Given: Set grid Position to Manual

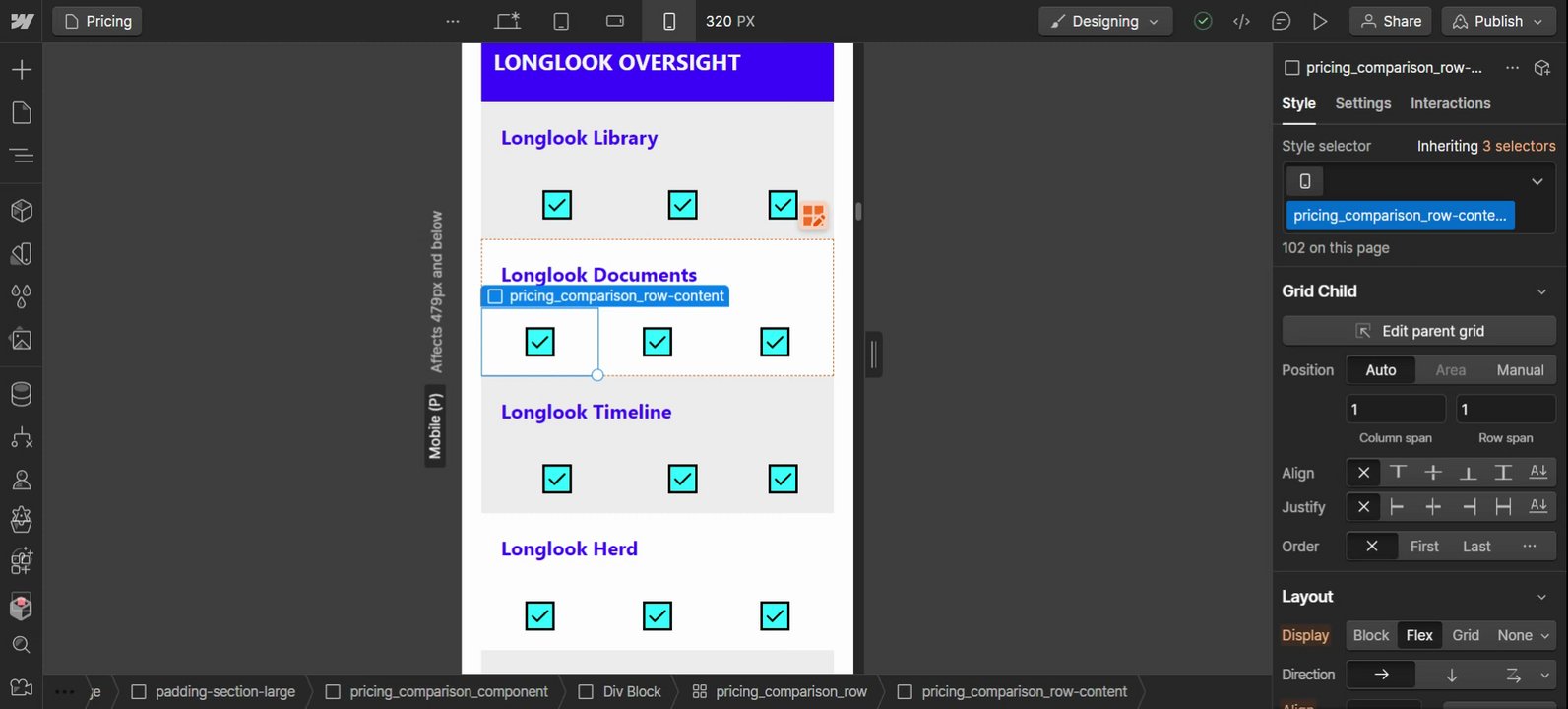Looking at the screenshot, I should pos(1520,370).
